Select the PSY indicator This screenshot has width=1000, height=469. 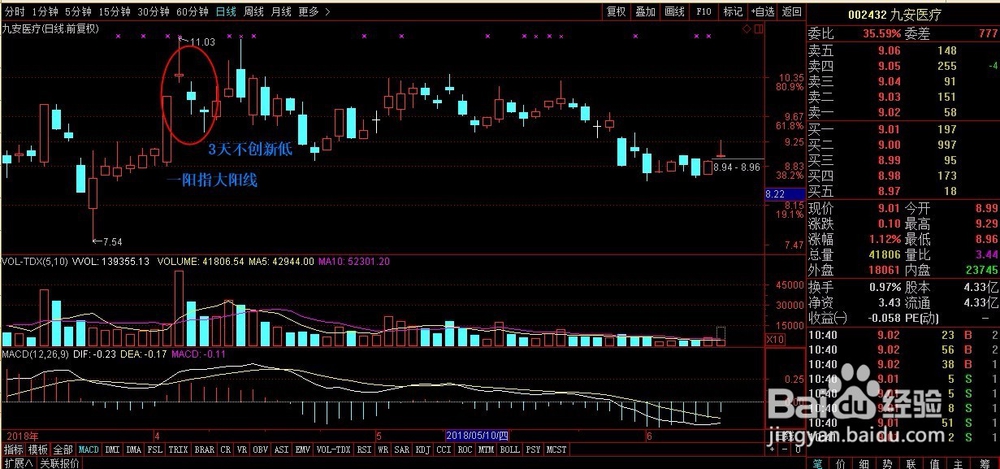point(533,450)
